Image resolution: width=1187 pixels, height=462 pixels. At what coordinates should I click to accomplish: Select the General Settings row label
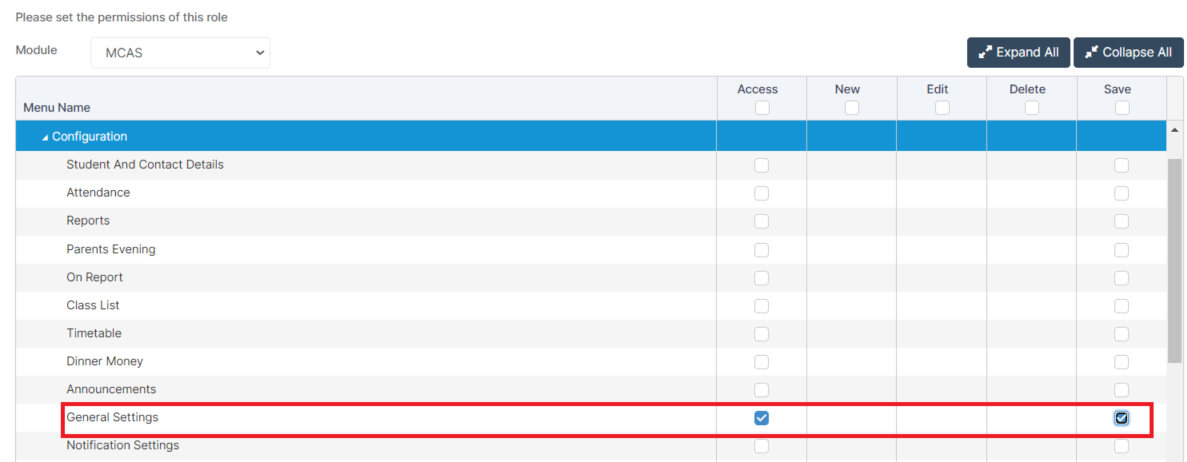[113, 417]
